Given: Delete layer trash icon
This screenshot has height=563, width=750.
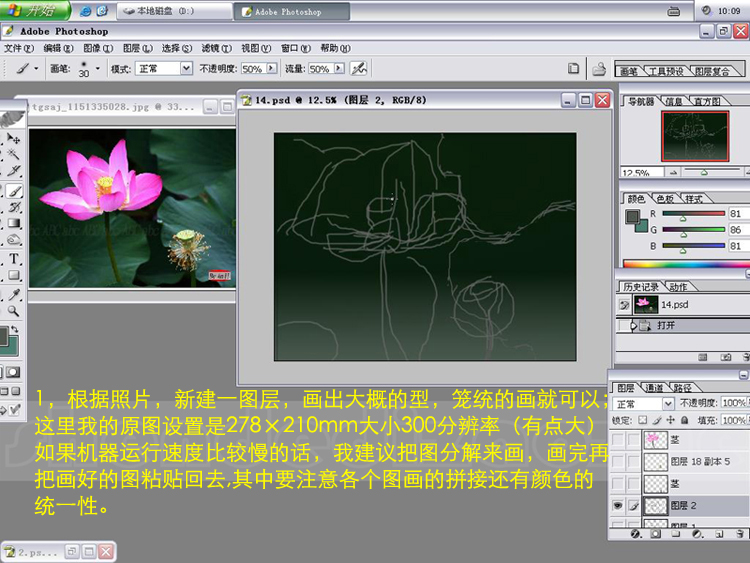Looking at the screenshot, I should tap(740, 534).
